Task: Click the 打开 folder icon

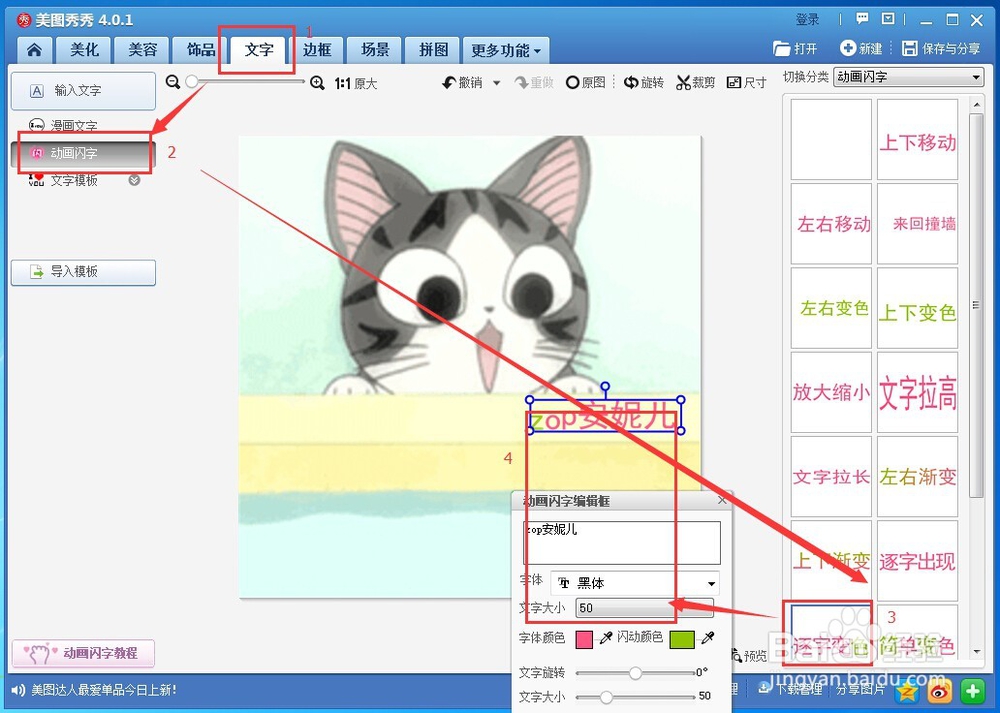Action: pos(781,48)
